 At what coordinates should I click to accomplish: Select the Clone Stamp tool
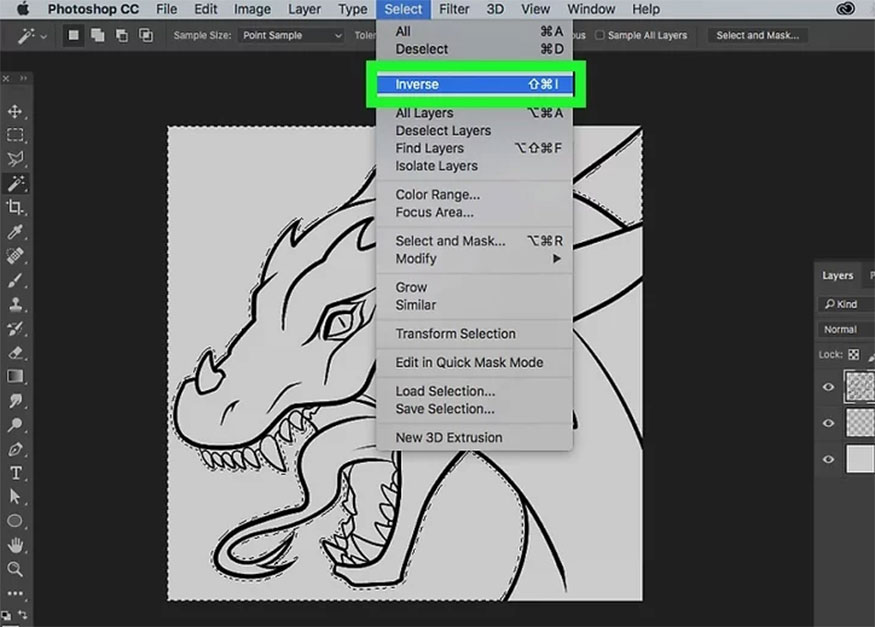coord(15,304)
